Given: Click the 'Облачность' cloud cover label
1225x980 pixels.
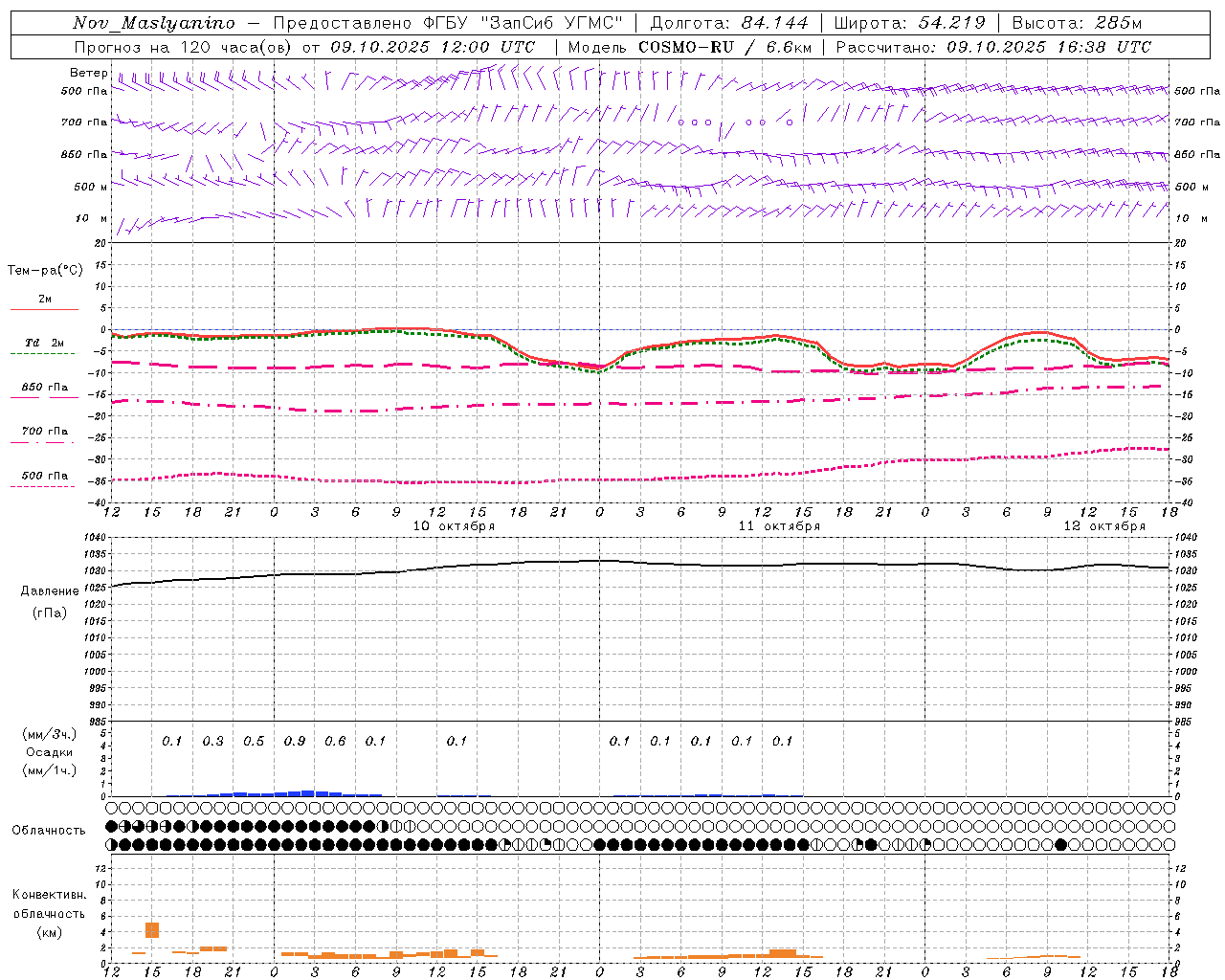Looking at the screenshot, I should point(49,830).
